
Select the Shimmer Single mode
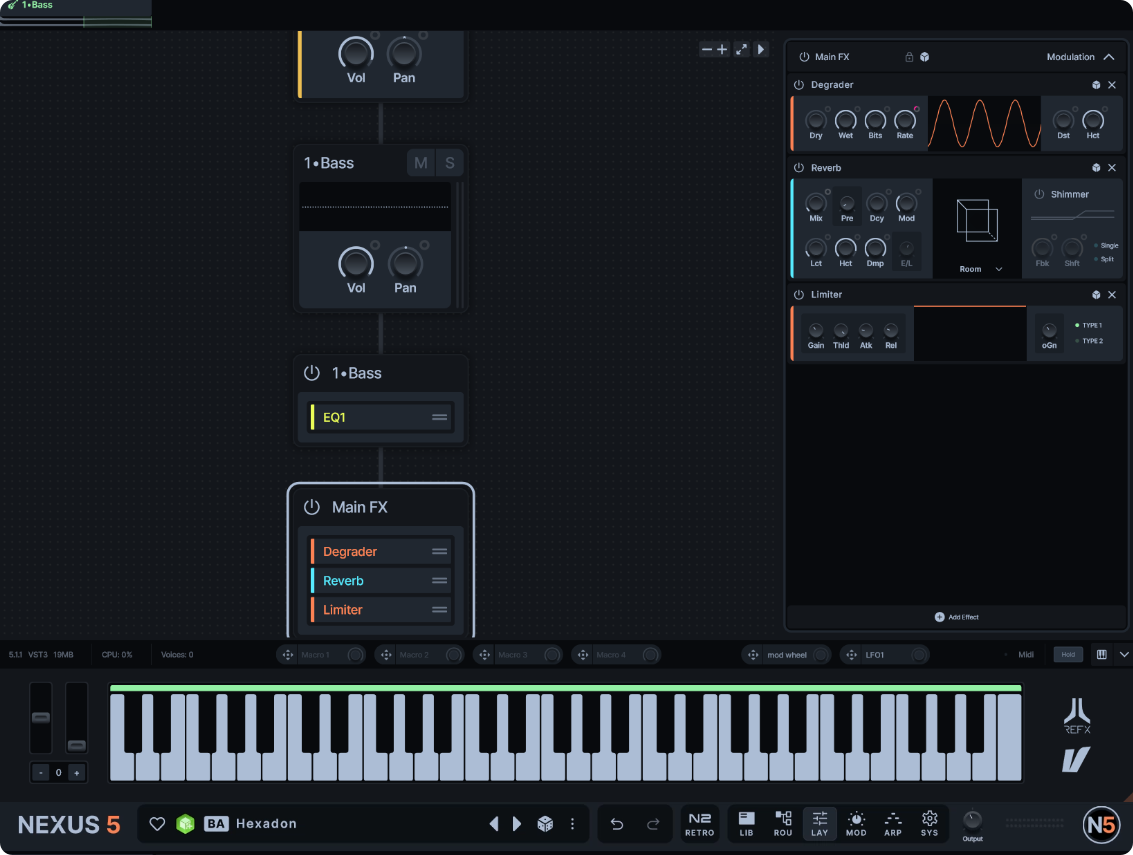click(x=1106, y=246)
